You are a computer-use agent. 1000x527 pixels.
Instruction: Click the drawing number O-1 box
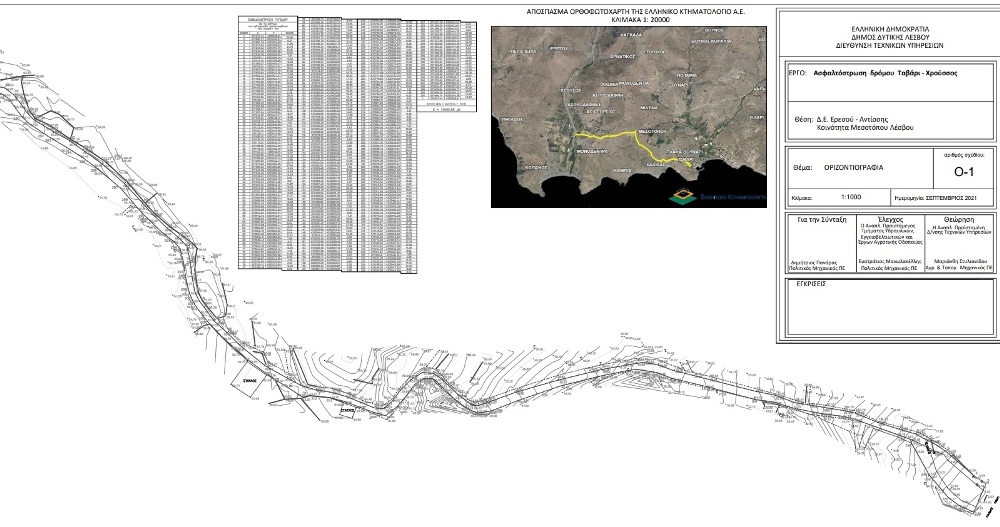pyautogui.click(x=962, y=172)
